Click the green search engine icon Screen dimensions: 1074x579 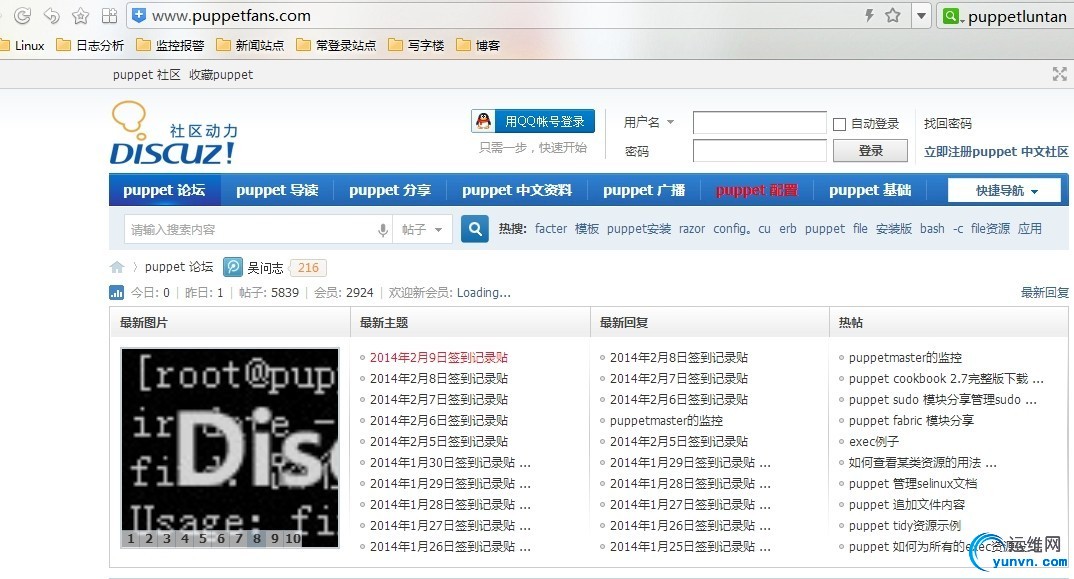[951, 16]
